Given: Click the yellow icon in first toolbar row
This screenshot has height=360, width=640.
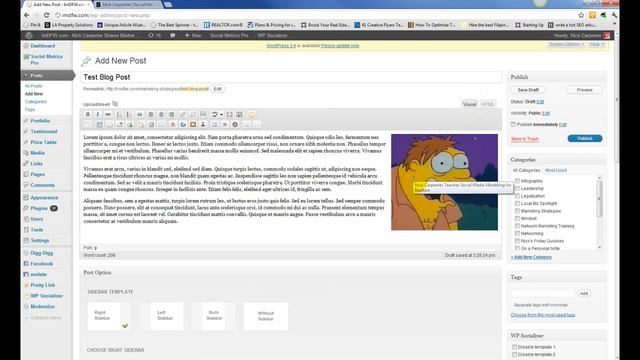Looking at the screenshot, I should tap(251, 114).
